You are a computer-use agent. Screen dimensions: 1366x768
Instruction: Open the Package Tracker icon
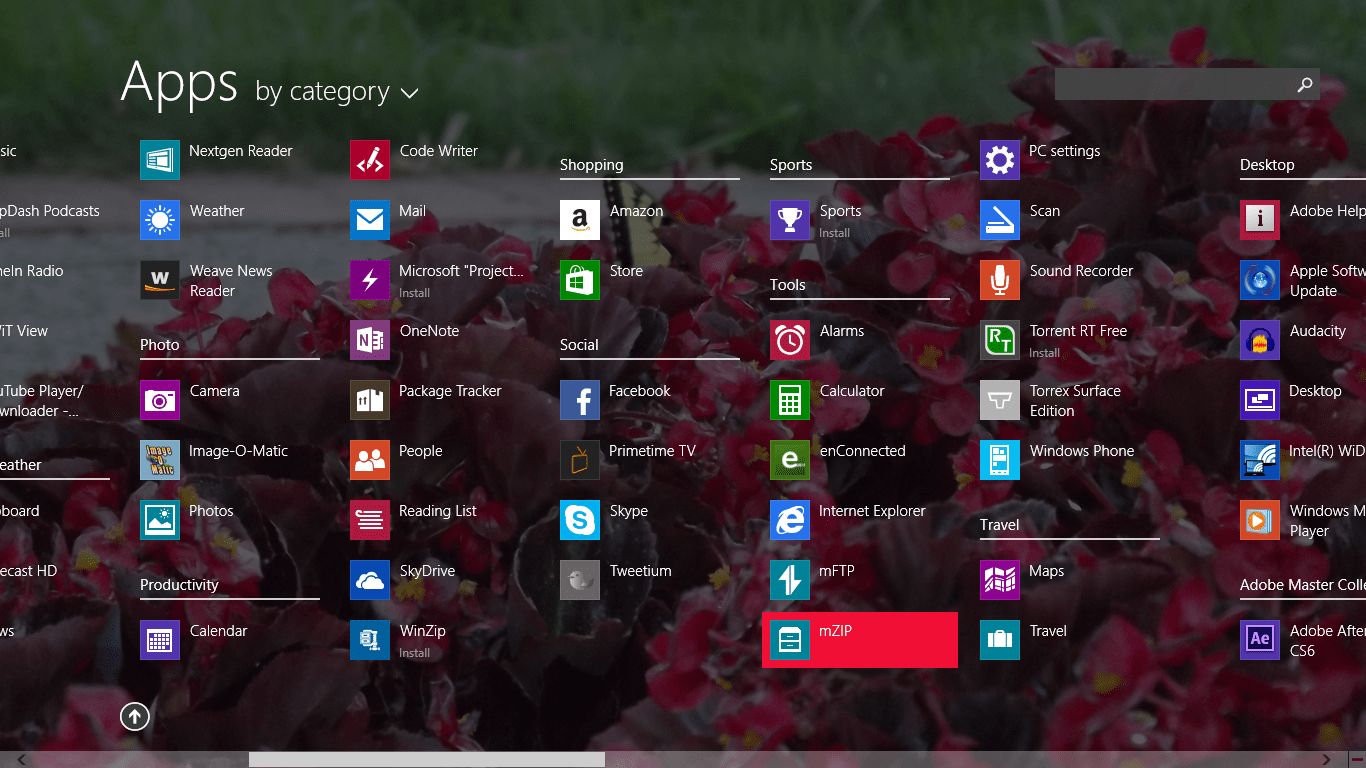click(x=370, y=400)
